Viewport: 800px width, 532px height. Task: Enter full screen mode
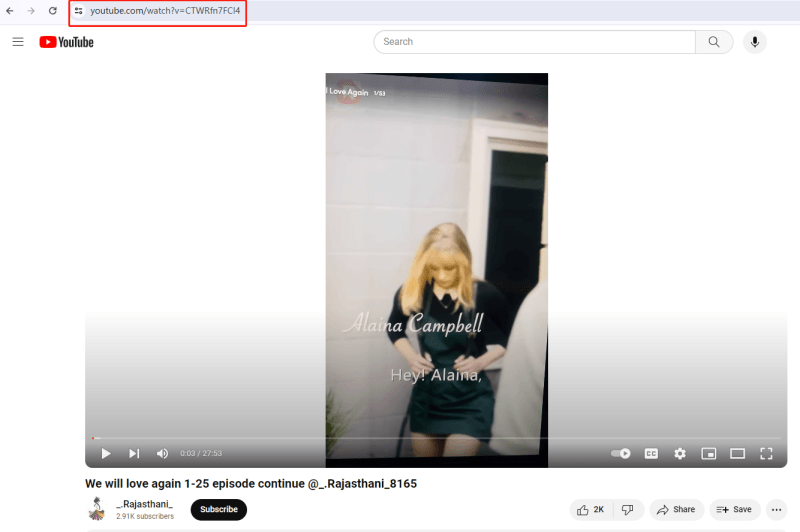[x=766, y=453]
